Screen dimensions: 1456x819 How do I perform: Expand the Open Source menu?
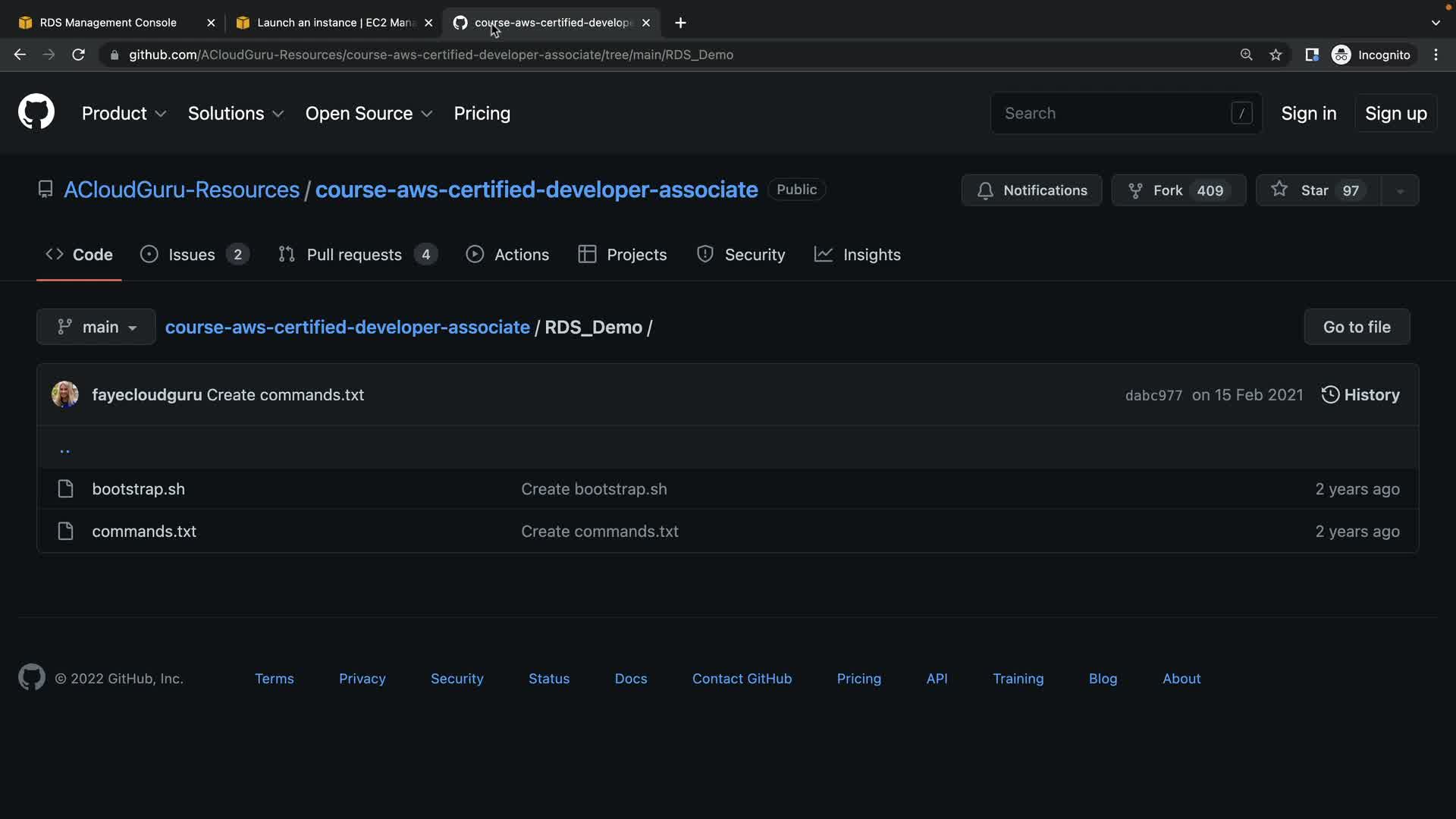pyautogui.click(x=369, y=113)
